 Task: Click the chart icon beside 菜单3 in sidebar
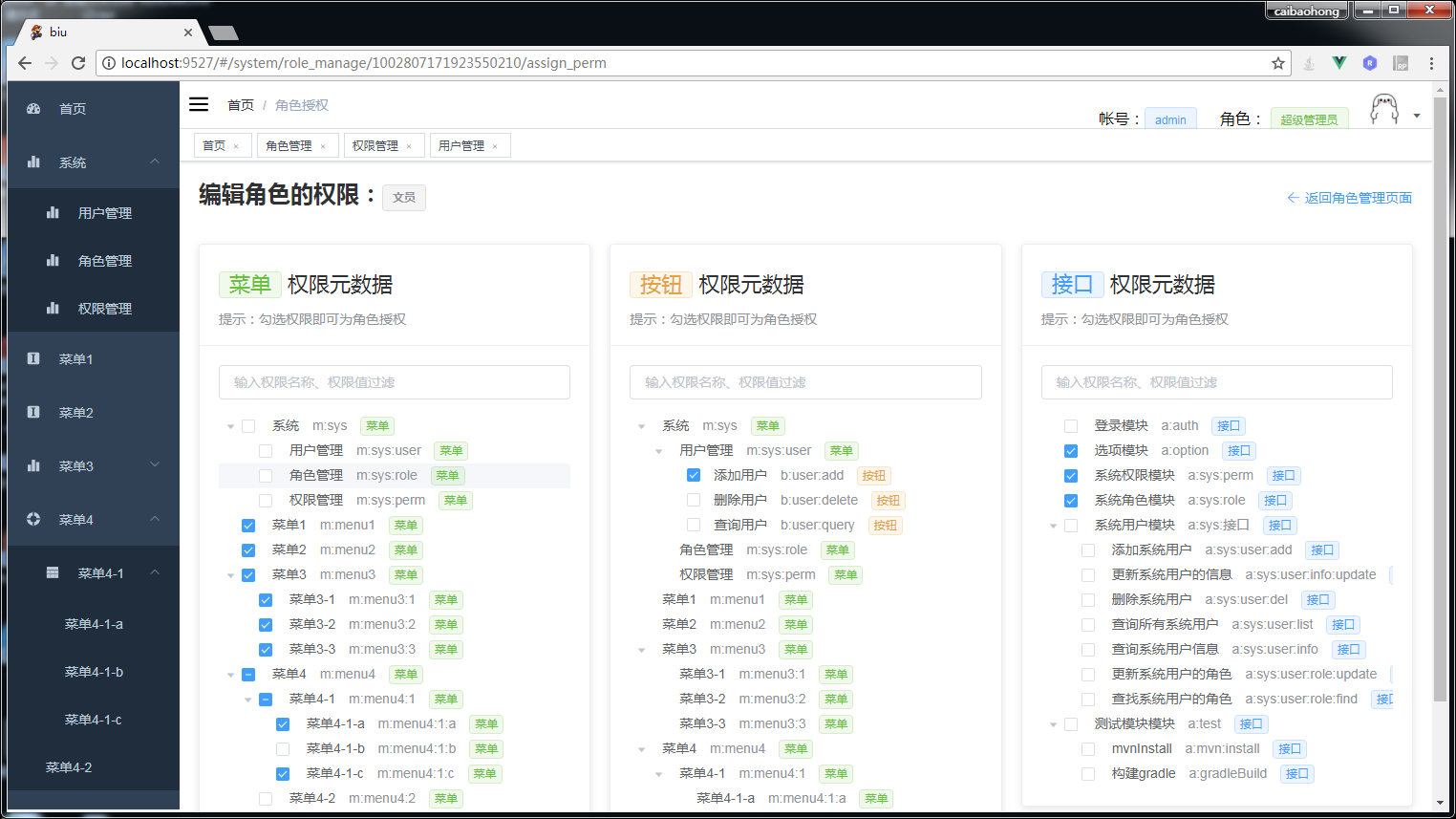click(33, 465)
